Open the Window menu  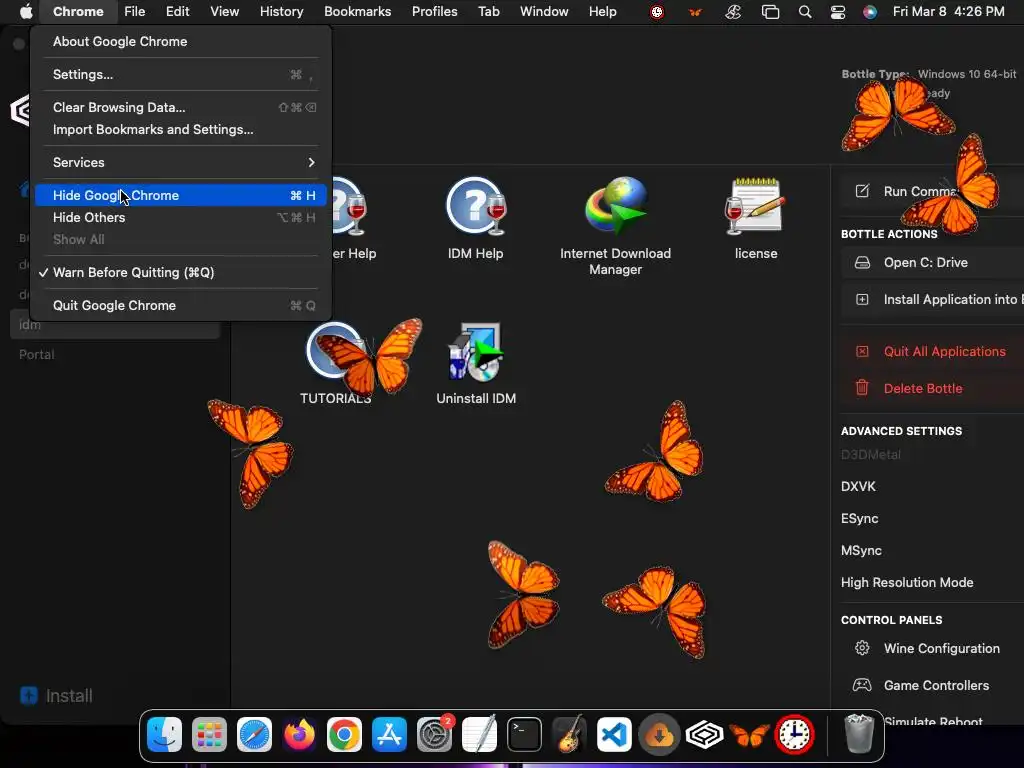544,11
